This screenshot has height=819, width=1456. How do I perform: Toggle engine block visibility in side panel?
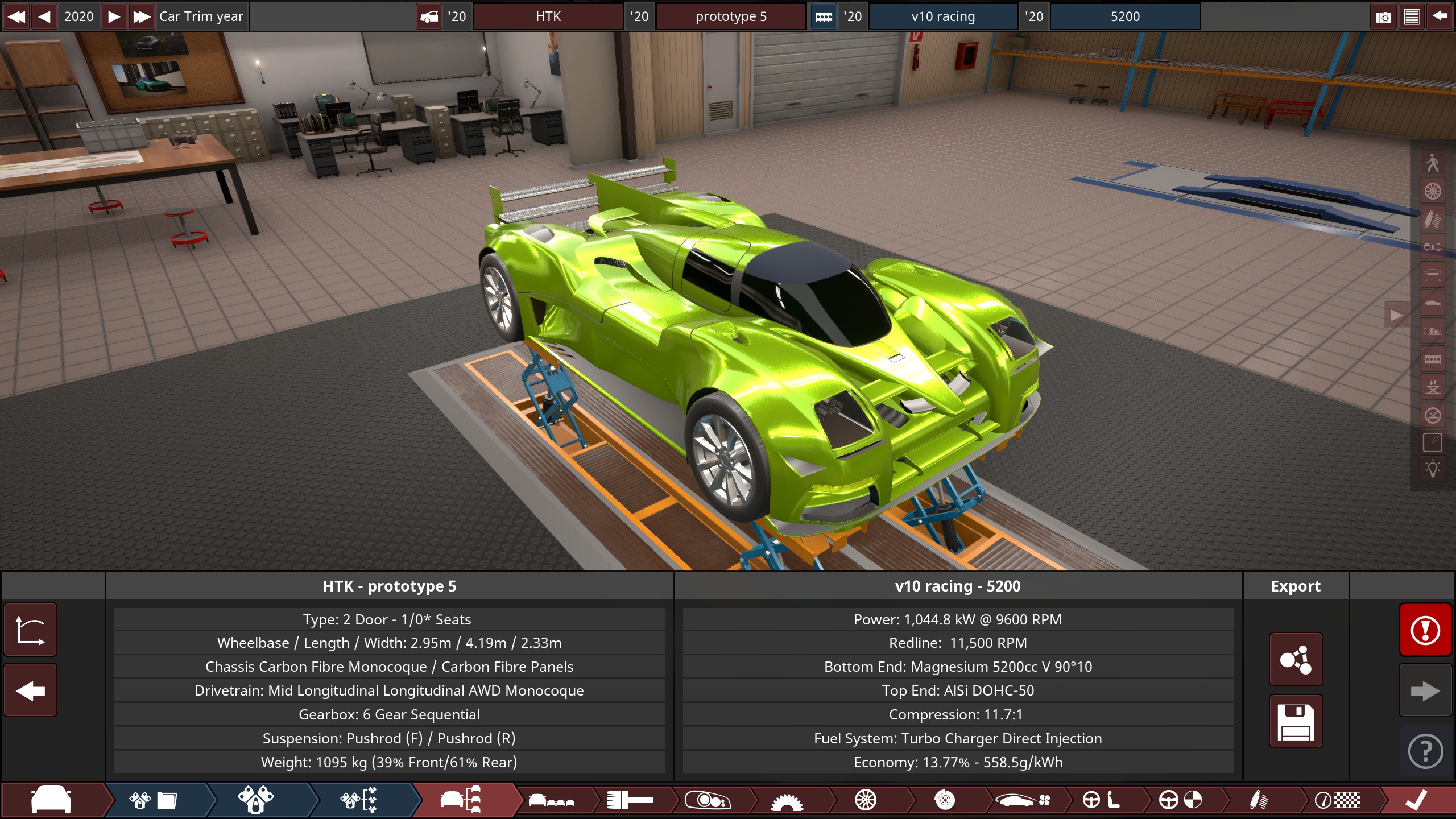[x=1433, y=359]
